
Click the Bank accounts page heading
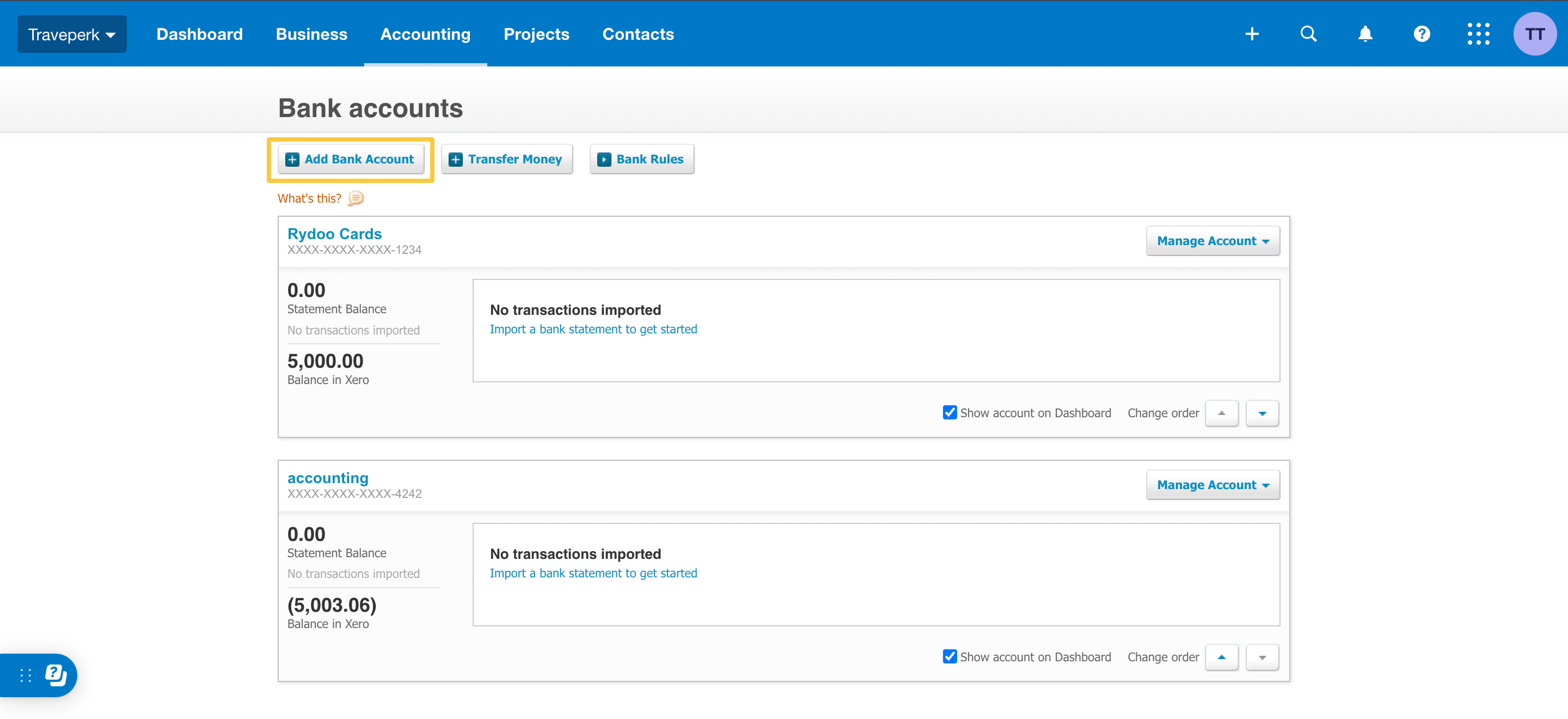[x=370, y=108]
